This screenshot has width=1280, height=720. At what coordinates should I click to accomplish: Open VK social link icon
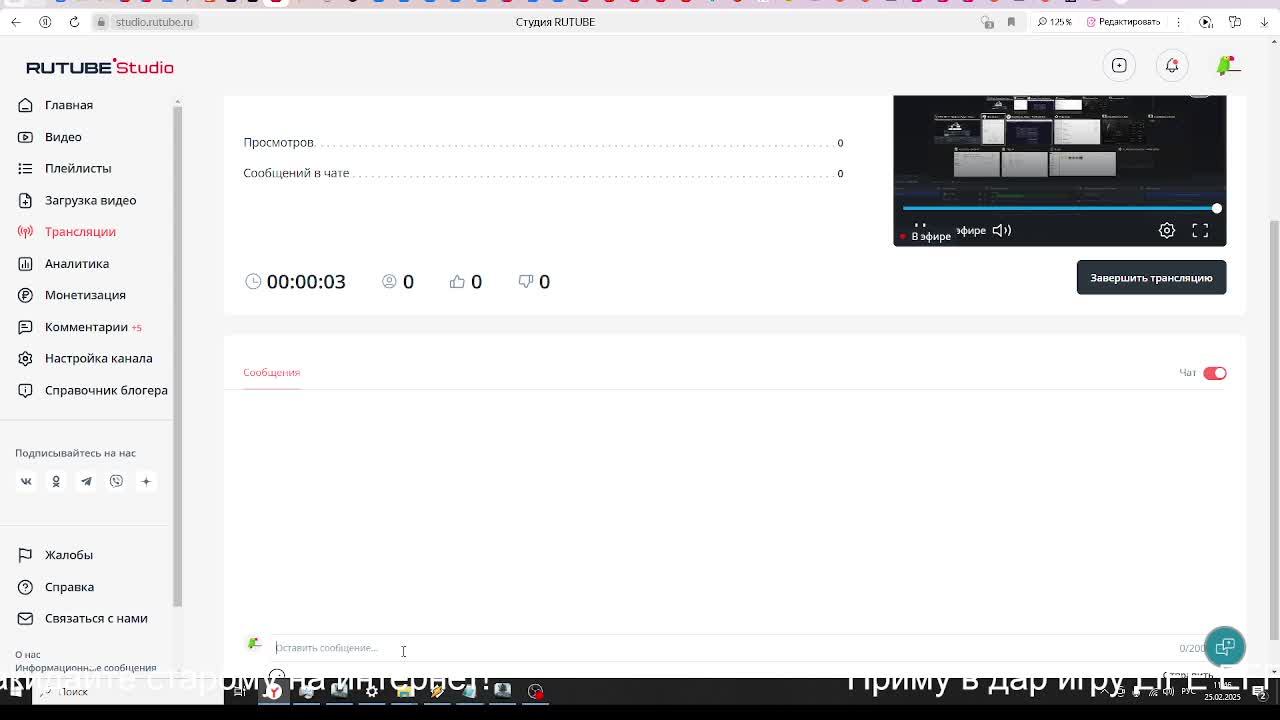coord(26,482)
